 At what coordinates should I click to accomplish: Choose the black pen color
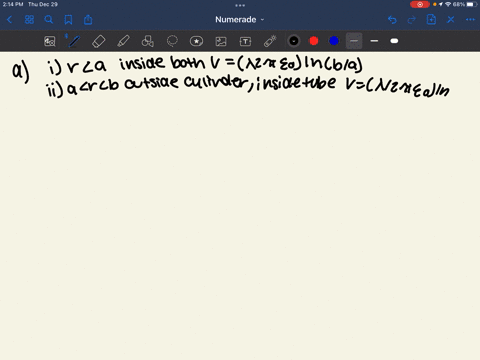point(294,41)
